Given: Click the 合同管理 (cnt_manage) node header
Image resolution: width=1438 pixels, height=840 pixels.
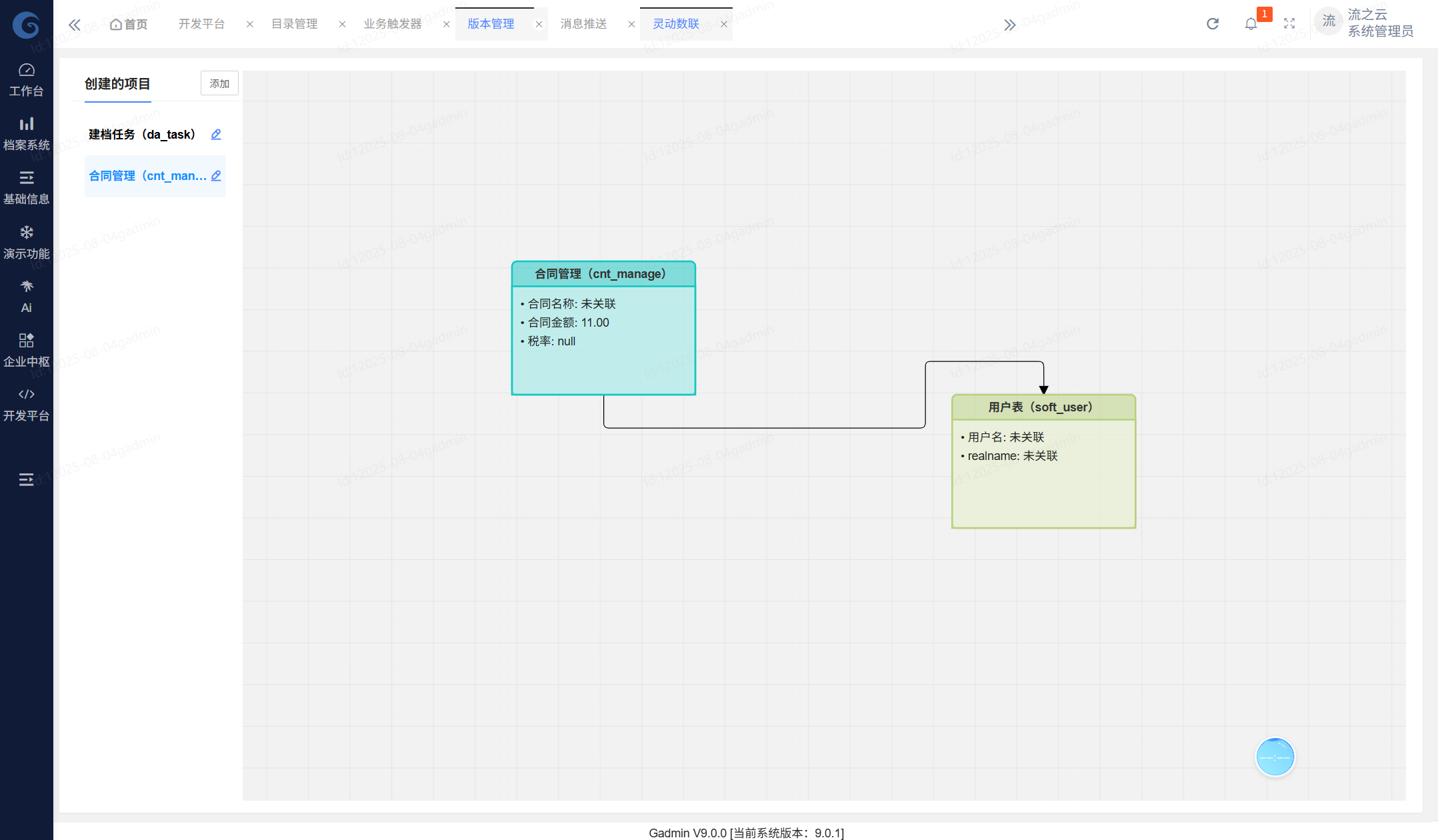Looking at the screenshot, I should click(603, 274).
